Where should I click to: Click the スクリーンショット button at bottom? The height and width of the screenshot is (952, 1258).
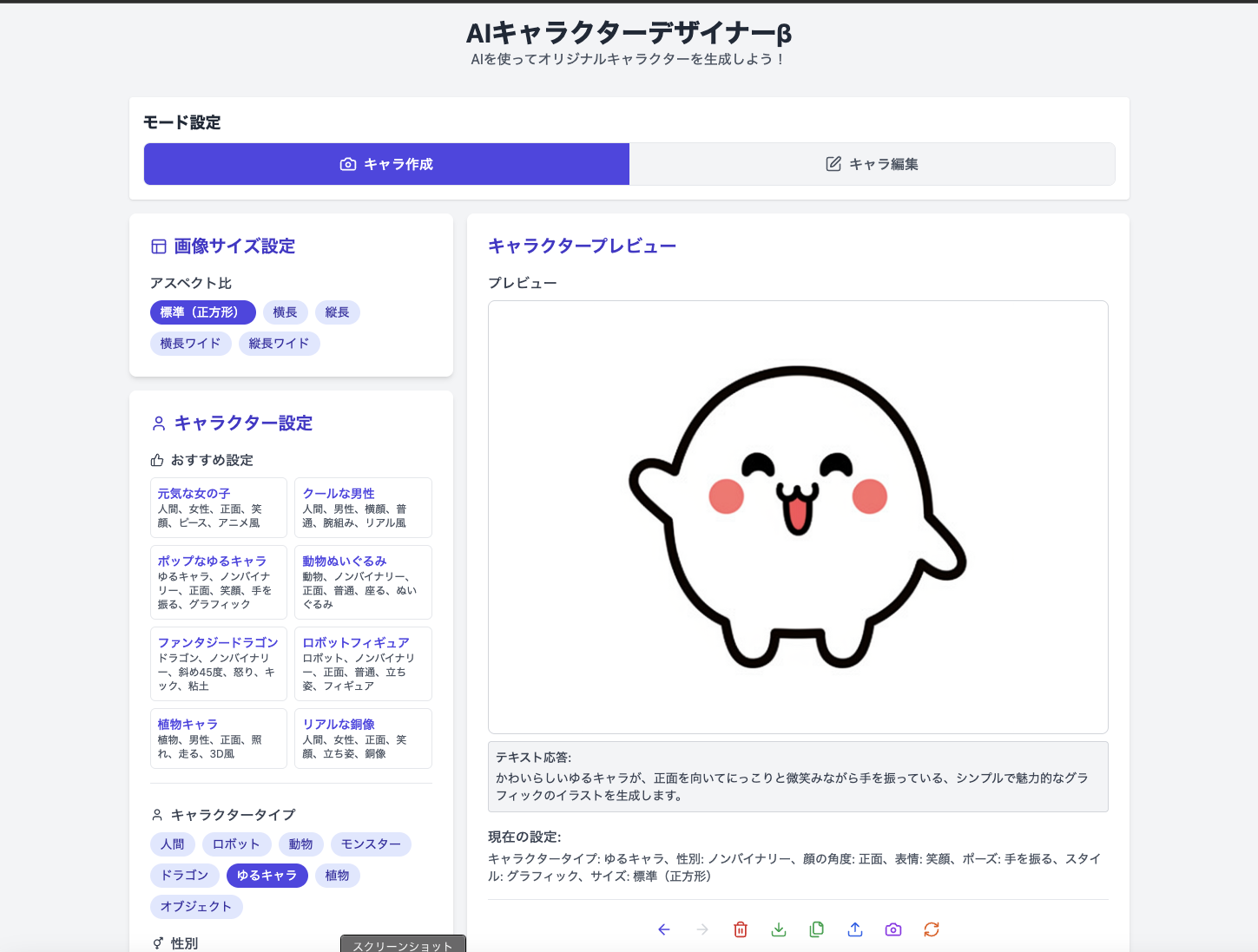[403, 944]
